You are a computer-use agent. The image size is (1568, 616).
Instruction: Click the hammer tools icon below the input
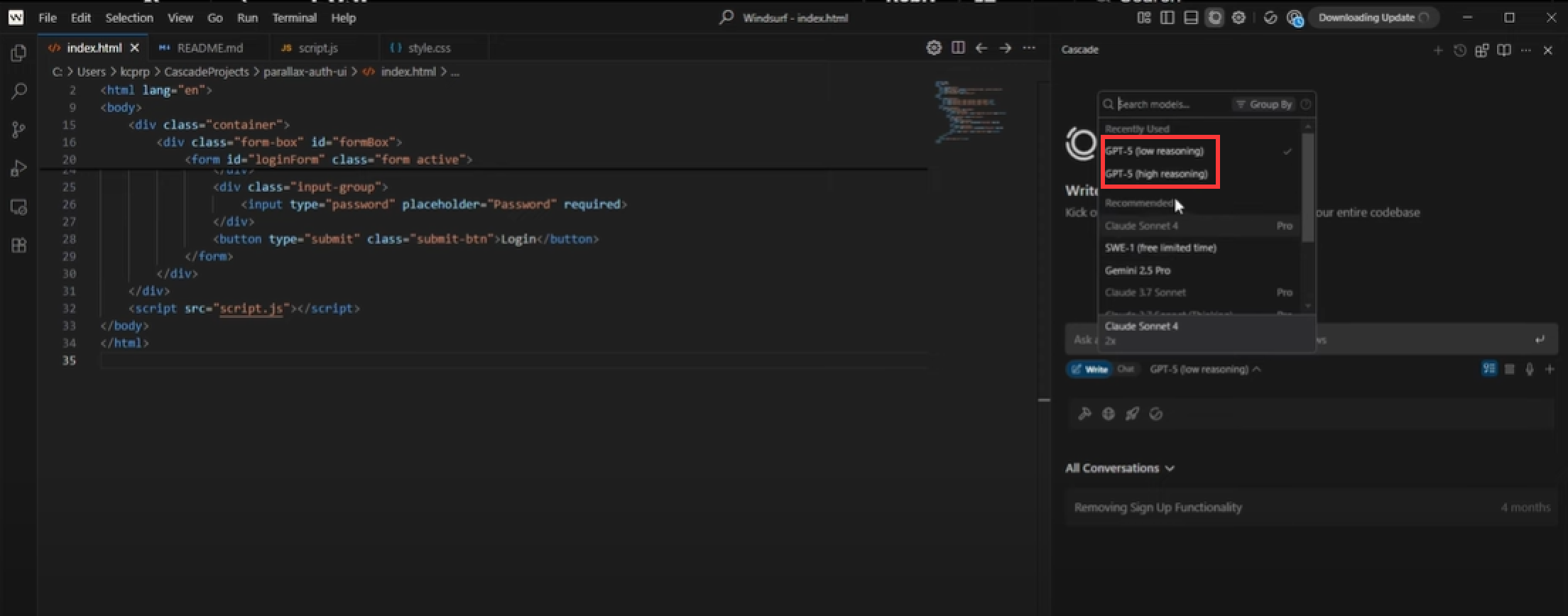coord(1084,414)
